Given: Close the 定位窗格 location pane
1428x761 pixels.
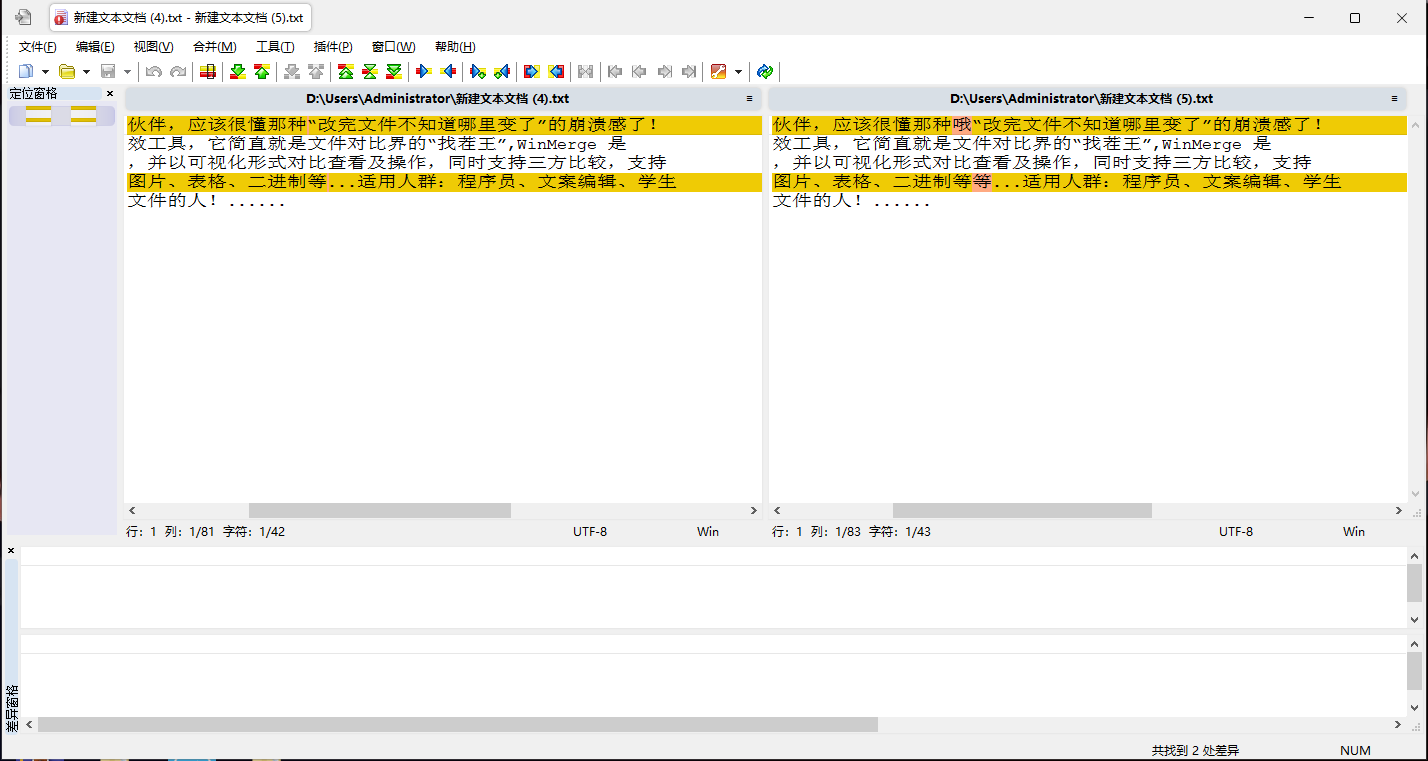Looking at the screenshot, I should click(110, 94).
